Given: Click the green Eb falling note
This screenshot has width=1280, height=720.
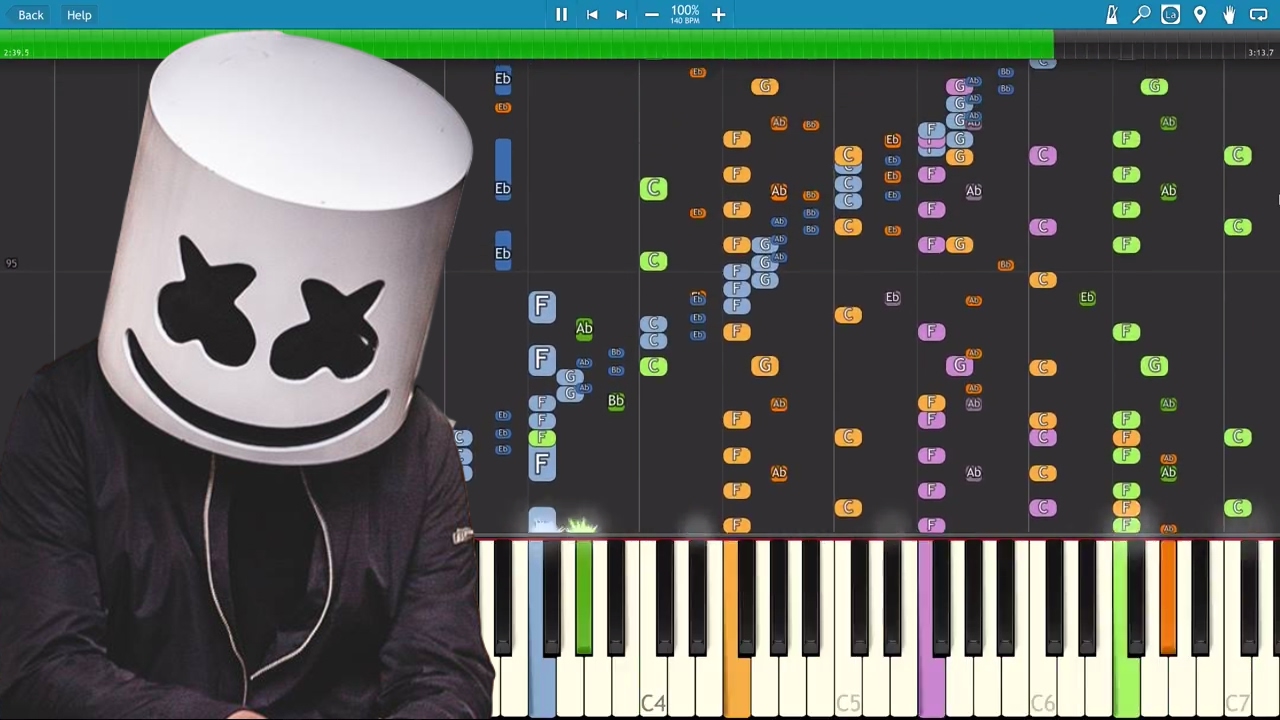Looking at the screenshot, I should pos(1087,297).
